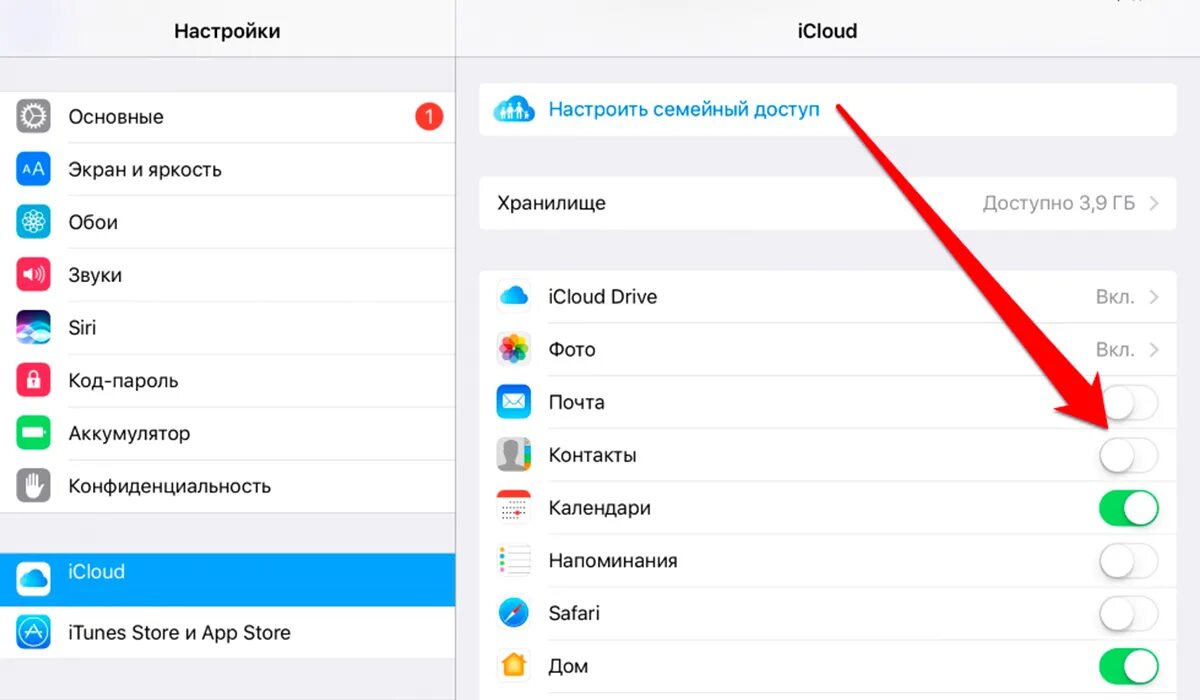Viewport: 1200px width, 700px height.
Task: Tap the iCloud Drive label
Action: pos(603,297)
